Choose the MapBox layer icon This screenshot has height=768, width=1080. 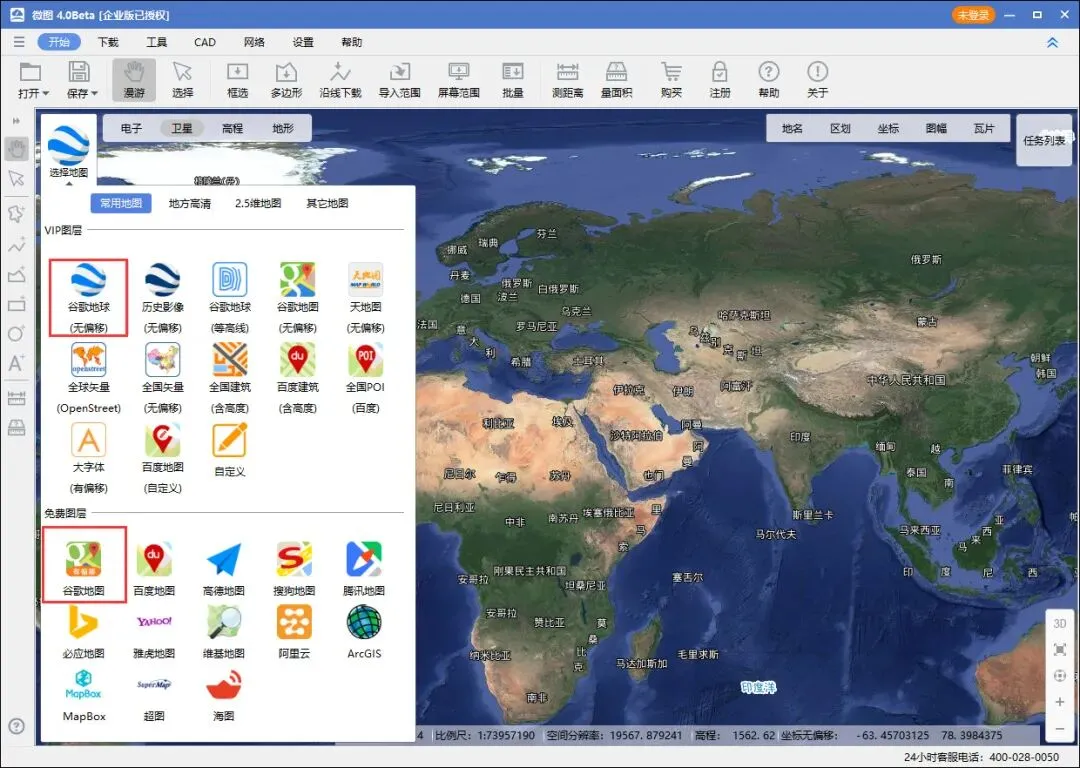[x=83, y=684]
